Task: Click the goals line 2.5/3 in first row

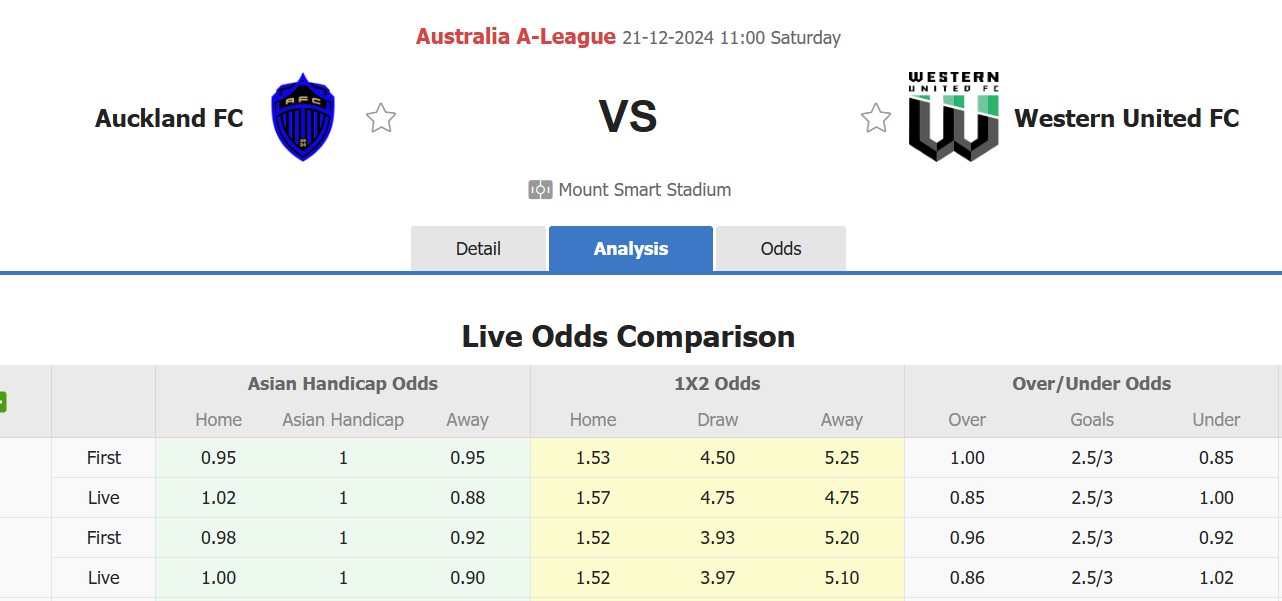Action: tap(1091, 458)
